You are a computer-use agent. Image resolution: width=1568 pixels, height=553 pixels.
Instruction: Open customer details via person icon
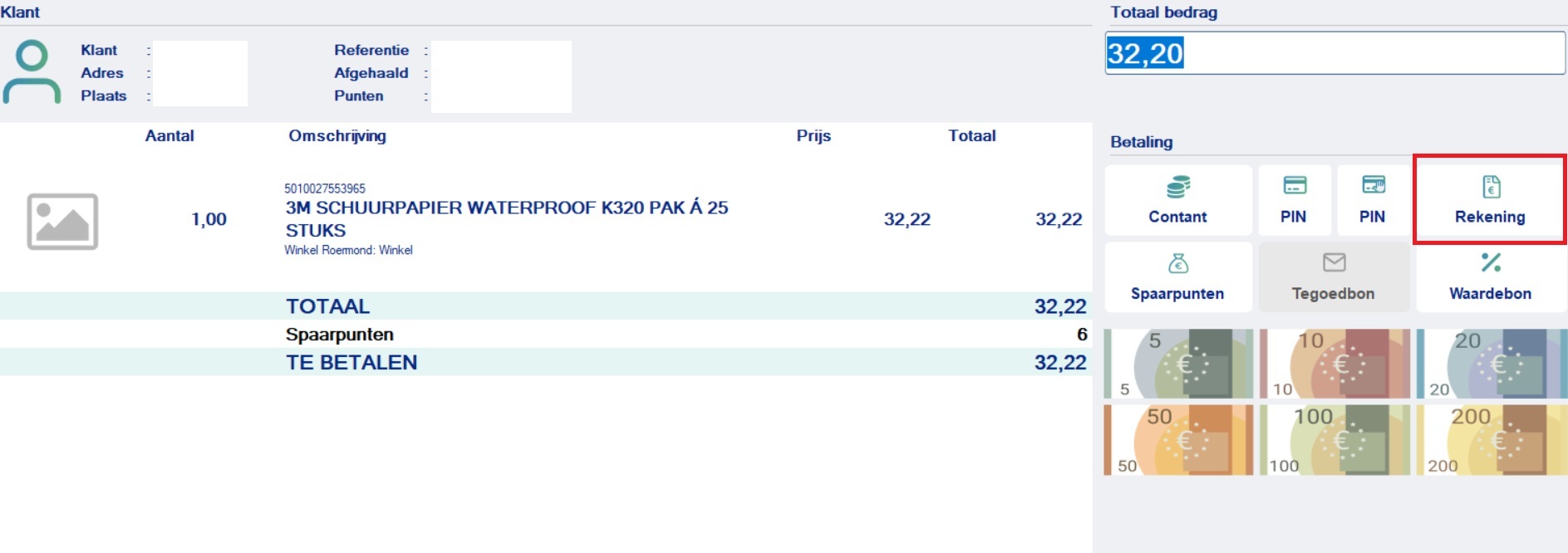click(x=32, y=72)
